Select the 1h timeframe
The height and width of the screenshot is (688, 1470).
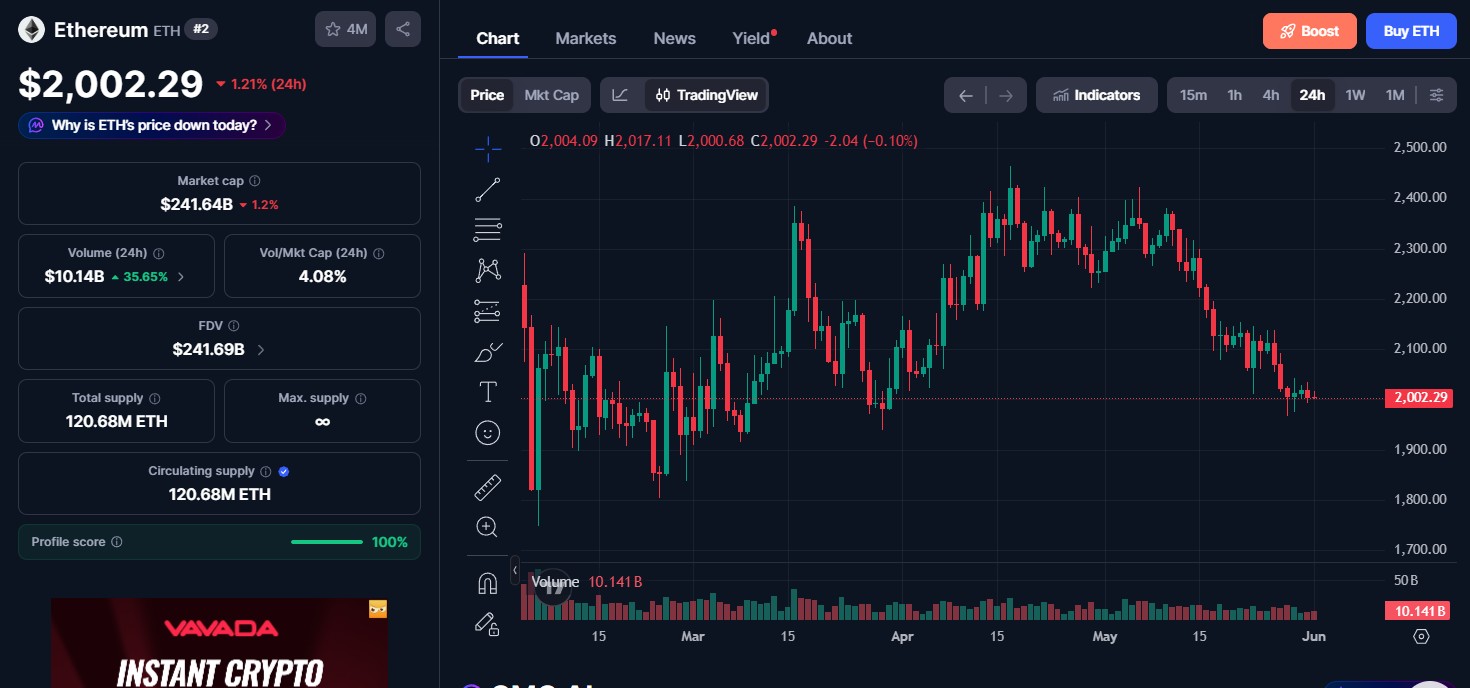pos(1235,95)
